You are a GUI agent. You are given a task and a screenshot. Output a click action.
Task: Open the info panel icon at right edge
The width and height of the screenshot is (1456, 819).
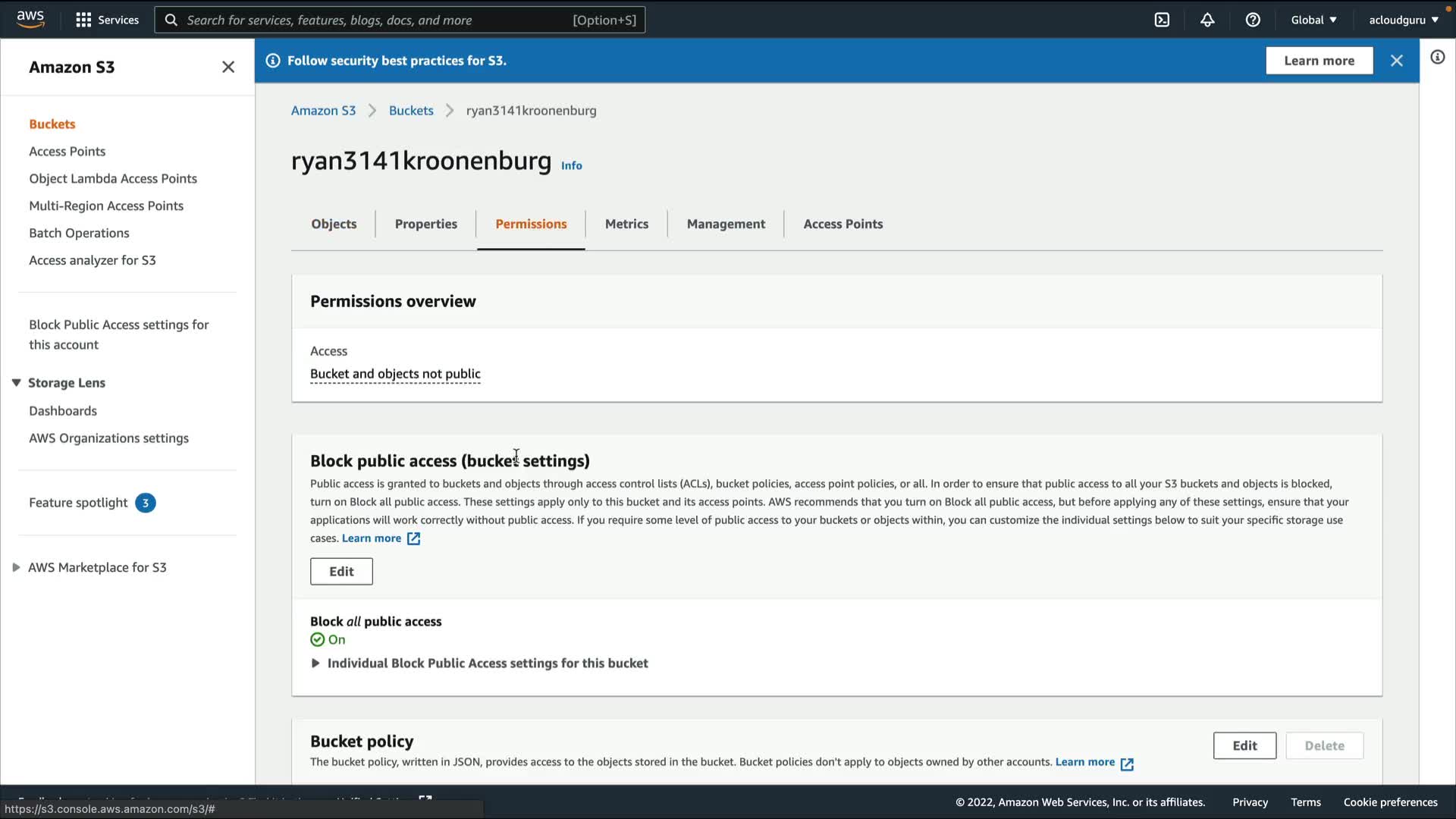(1437, 58)
